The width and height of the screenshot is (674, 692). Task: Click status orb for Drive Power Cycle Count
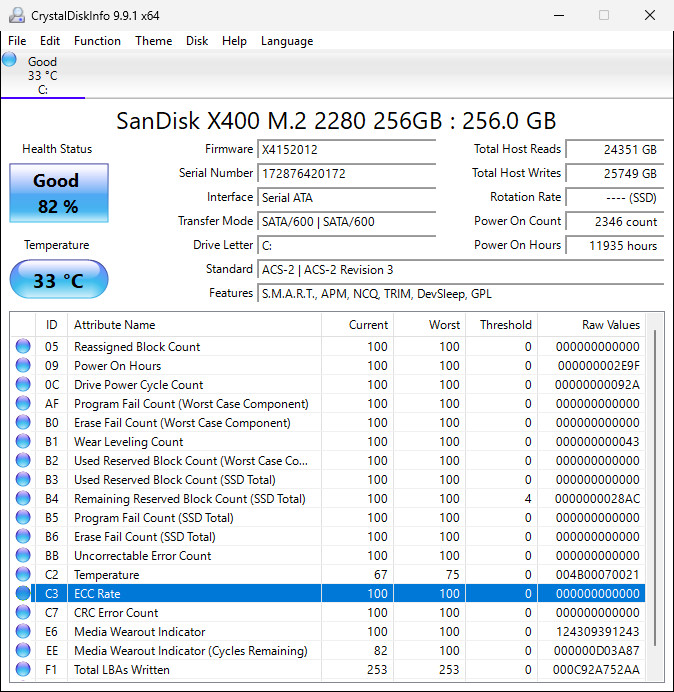(23, 384)
